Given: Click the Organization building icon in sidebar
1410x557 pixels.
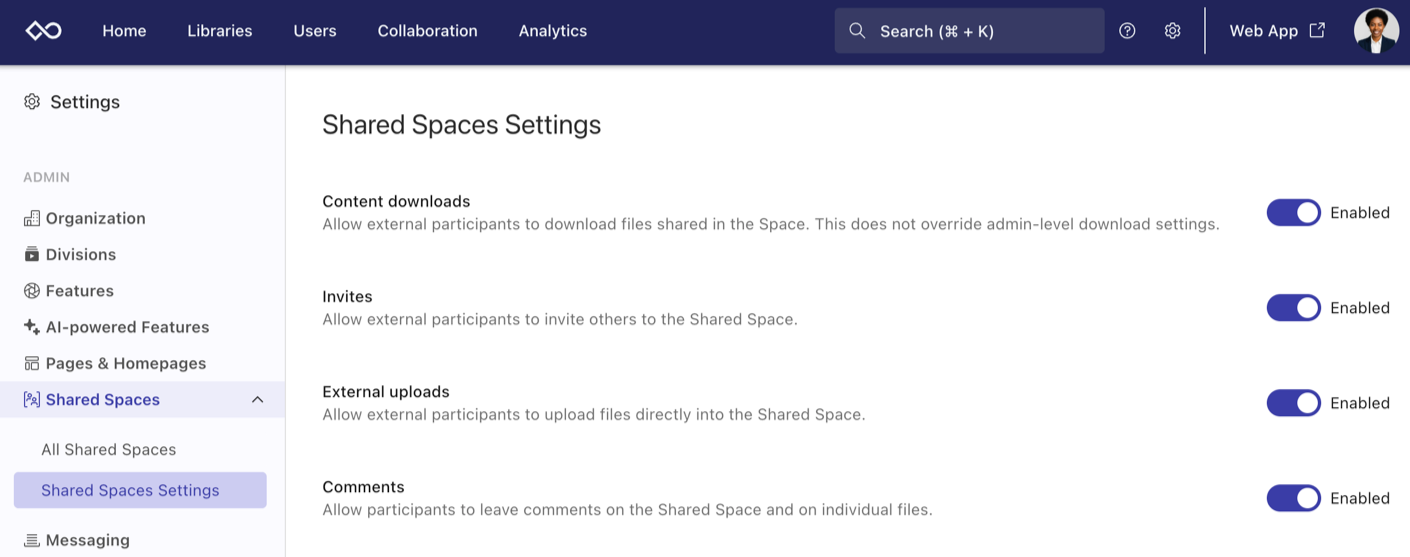Looking at the screenshot, I should (32, 218).
